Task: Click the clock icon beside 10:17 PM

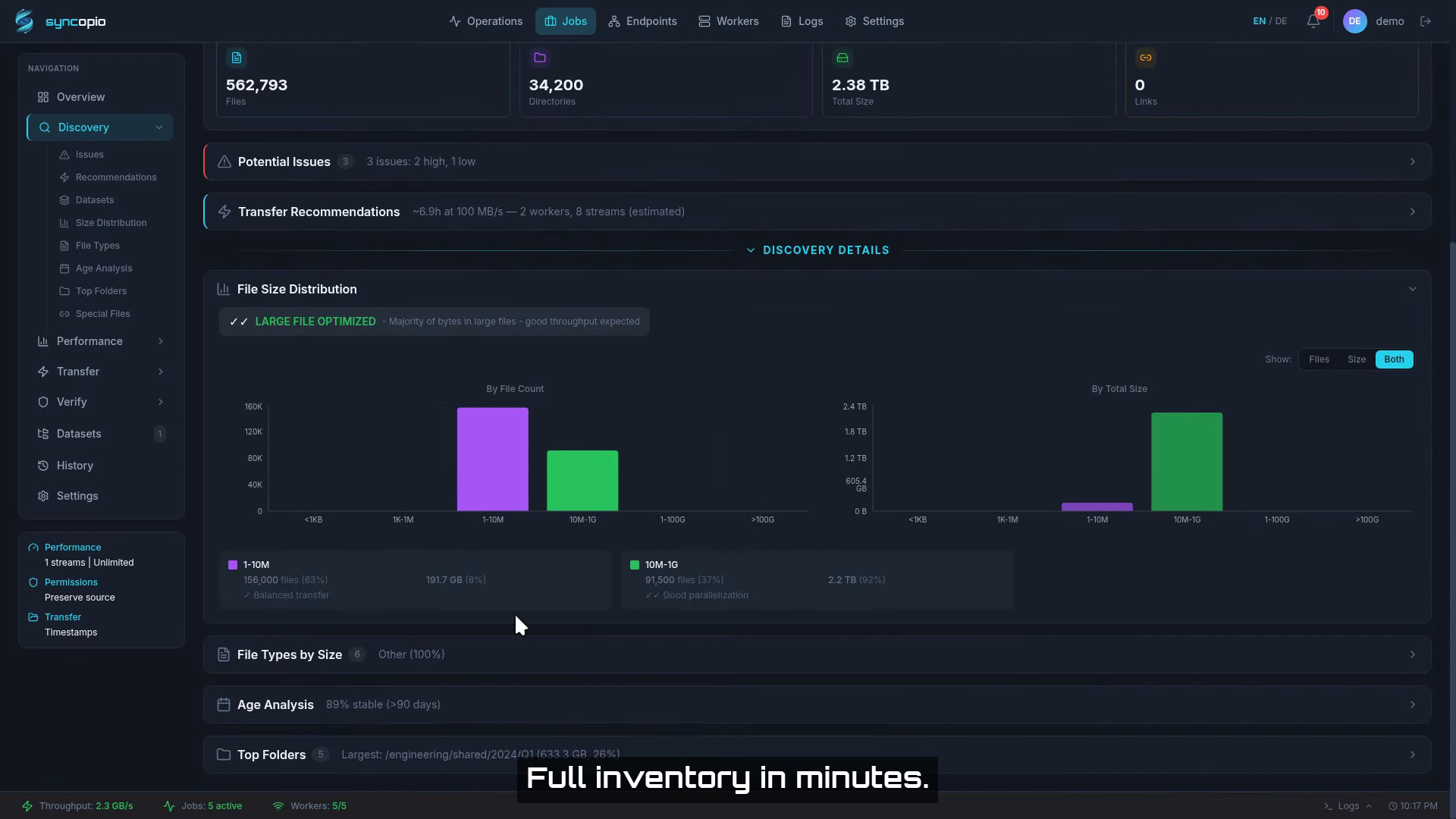Action: point(1393,806)
